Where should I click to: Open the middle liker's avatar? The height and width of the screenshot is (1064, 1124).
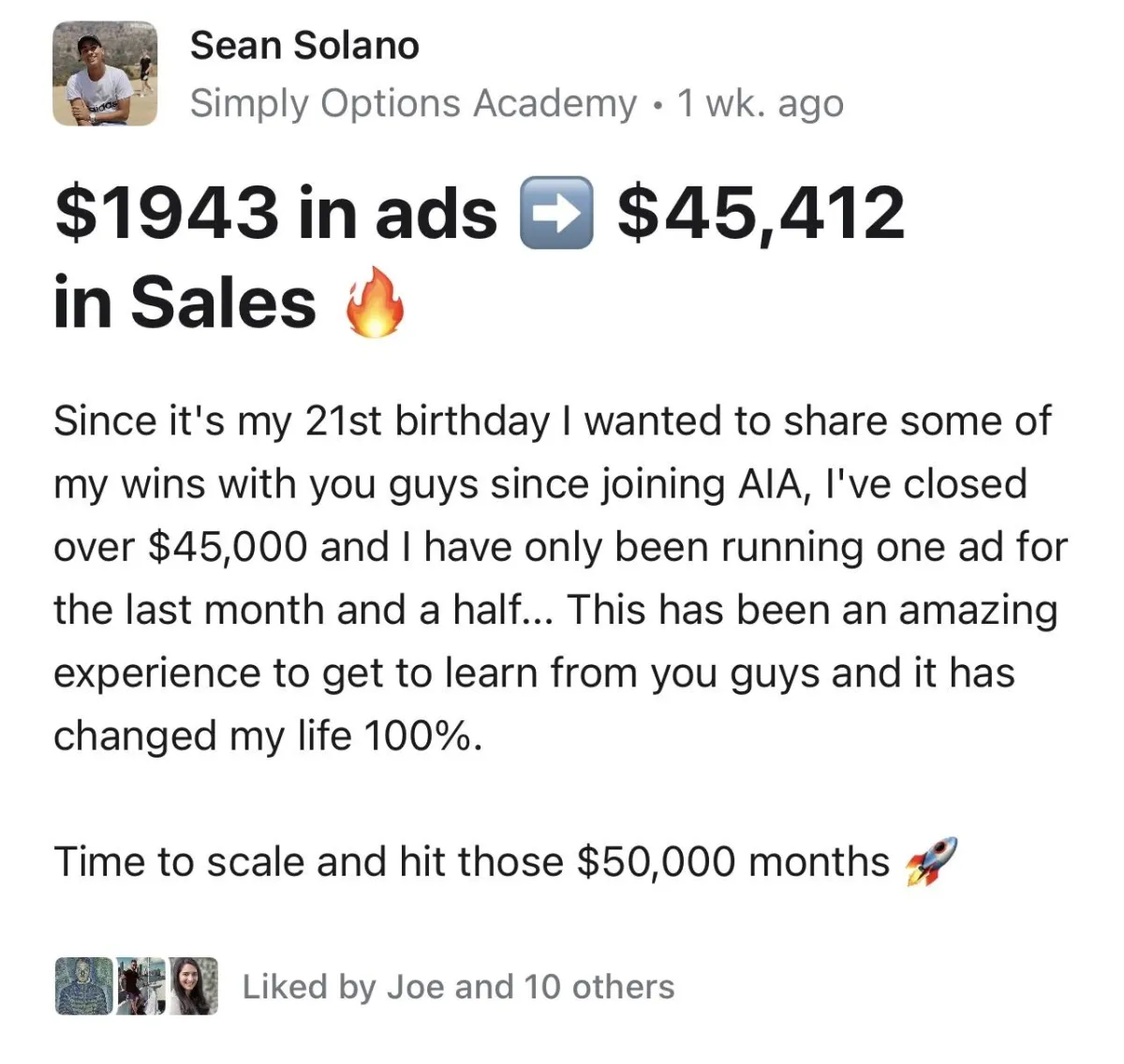140,986
